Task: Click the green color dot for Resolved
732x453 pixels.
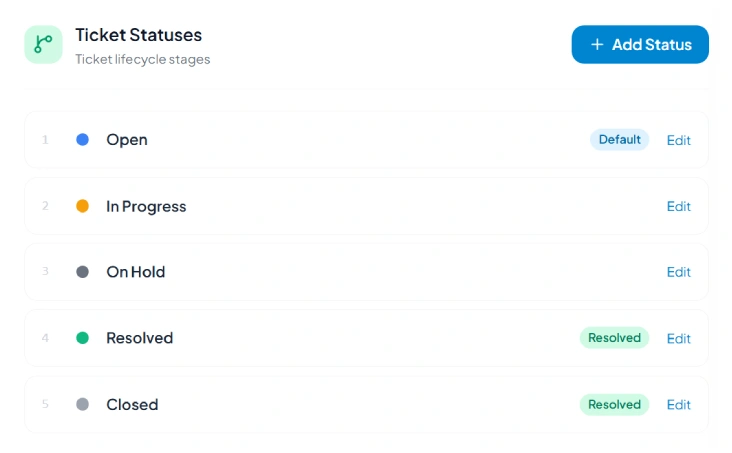Action: 83,338
